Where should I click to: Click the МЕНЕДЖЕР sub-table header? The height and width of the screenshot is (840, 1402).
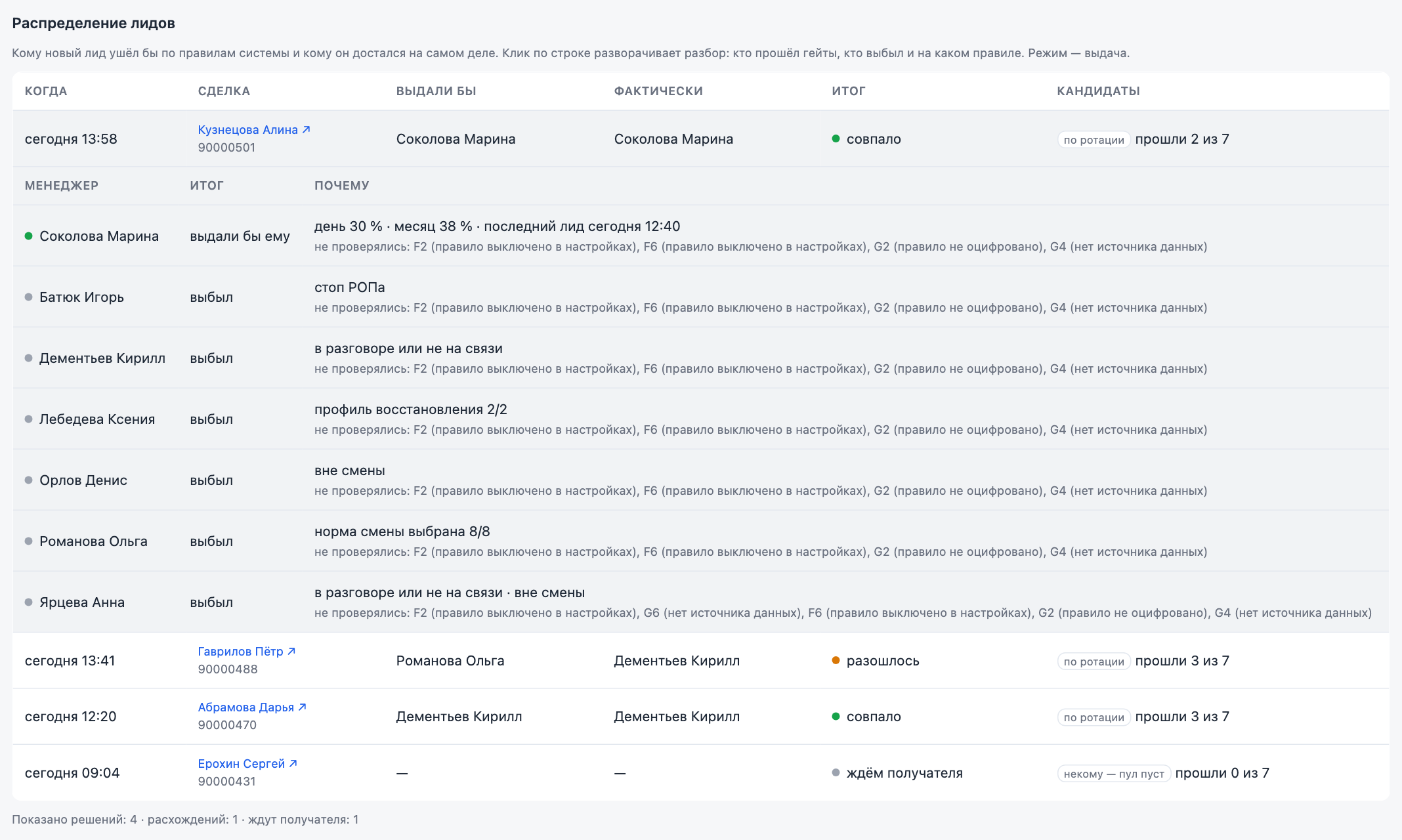tap(62, 186)
